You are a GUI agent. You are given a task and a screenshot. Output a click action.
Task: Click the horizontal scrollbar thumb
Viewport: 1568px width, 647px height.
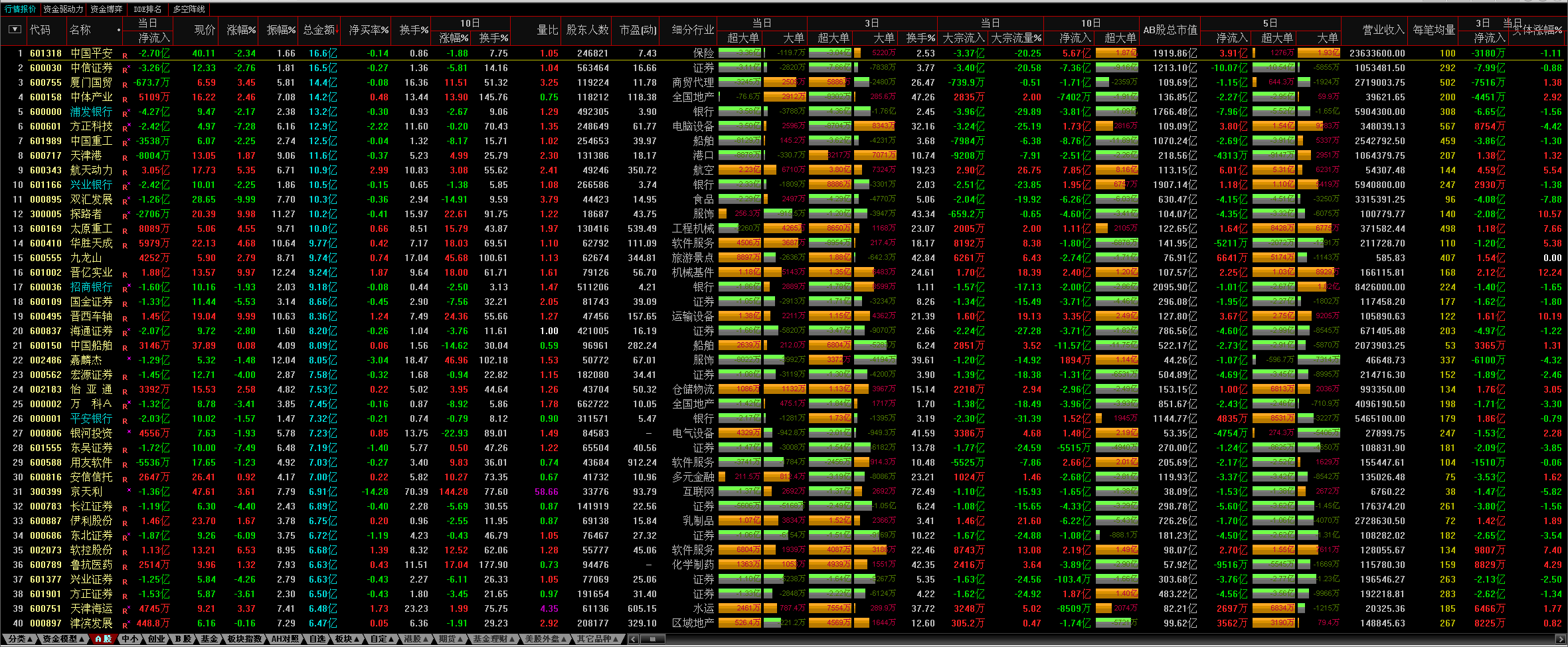click(x=653, y=639)
